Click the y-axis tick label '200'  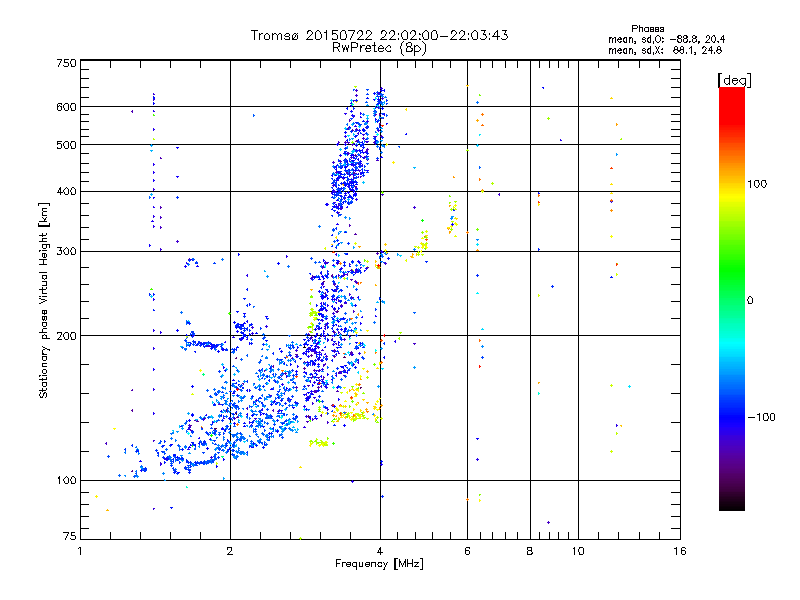66,336
